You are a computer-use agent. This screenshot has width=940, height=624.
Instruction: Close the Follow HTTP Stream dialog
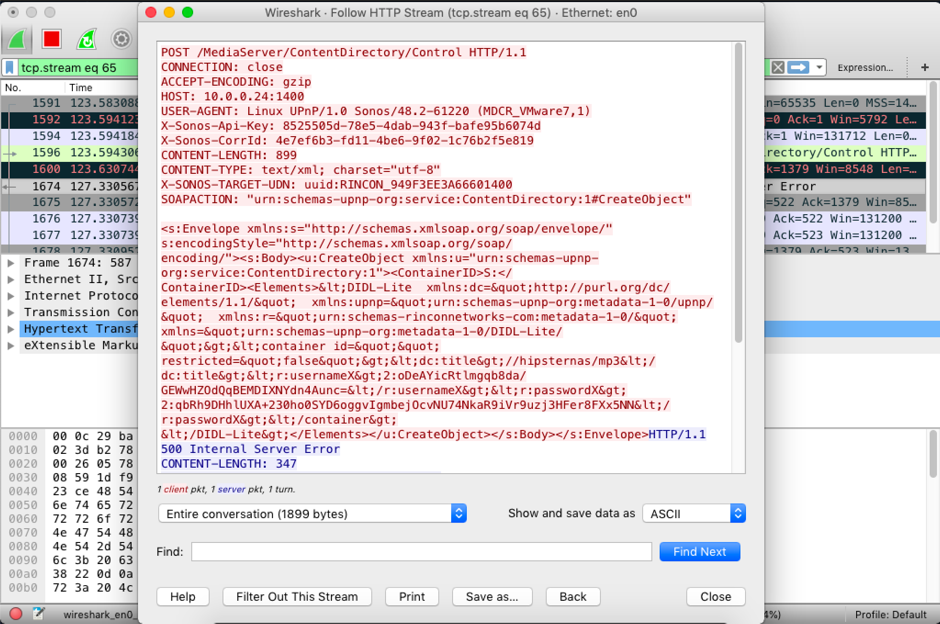(716, 596)
